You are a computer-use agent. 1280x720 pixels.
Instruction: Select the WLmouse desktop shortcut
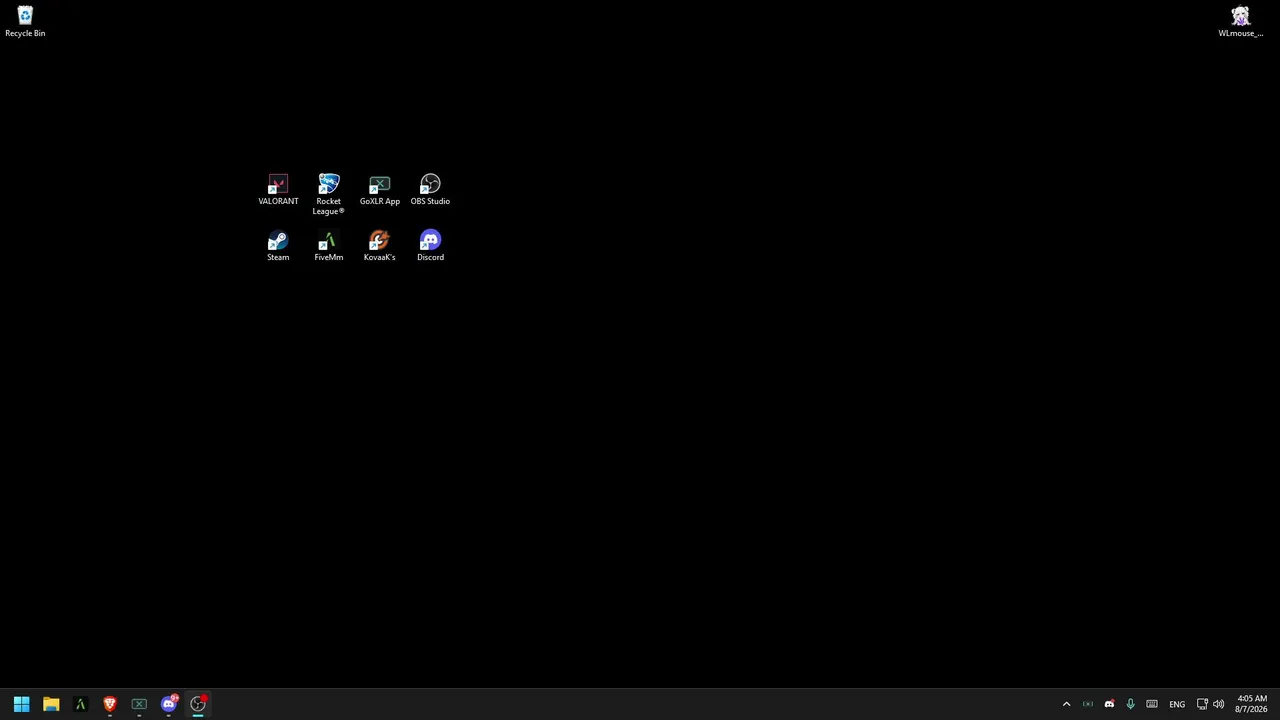click(x=1240, y=21)
